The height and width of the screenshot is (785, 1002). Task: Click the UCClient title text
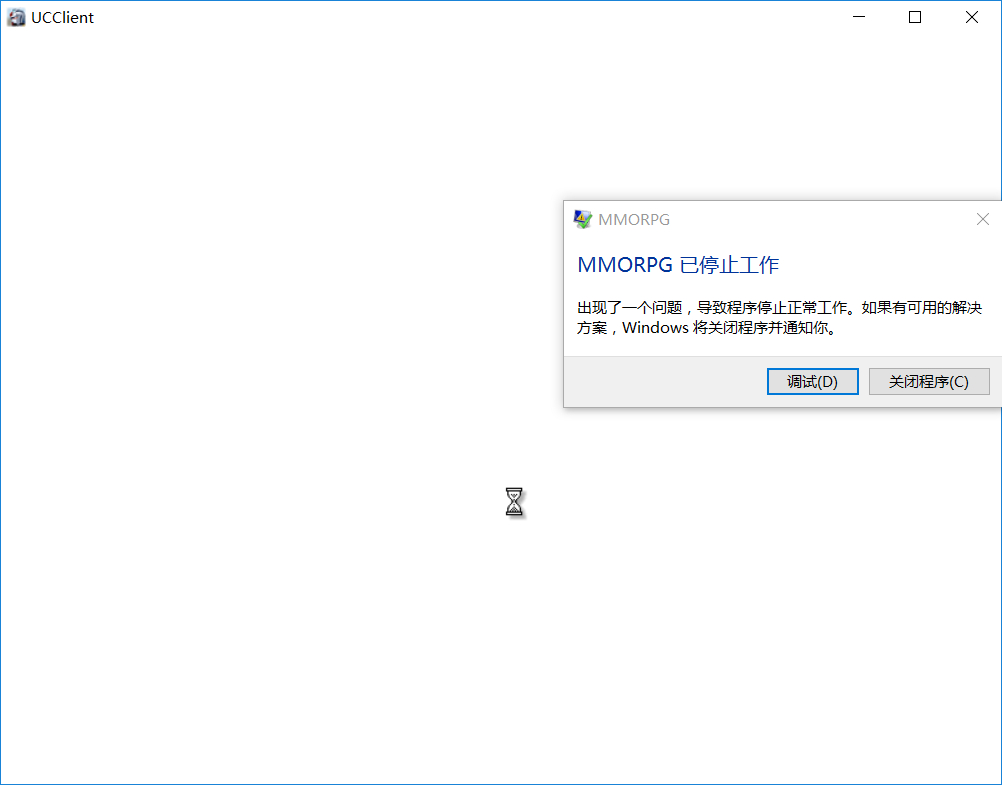pyautogui.click(x=63, y=18)
